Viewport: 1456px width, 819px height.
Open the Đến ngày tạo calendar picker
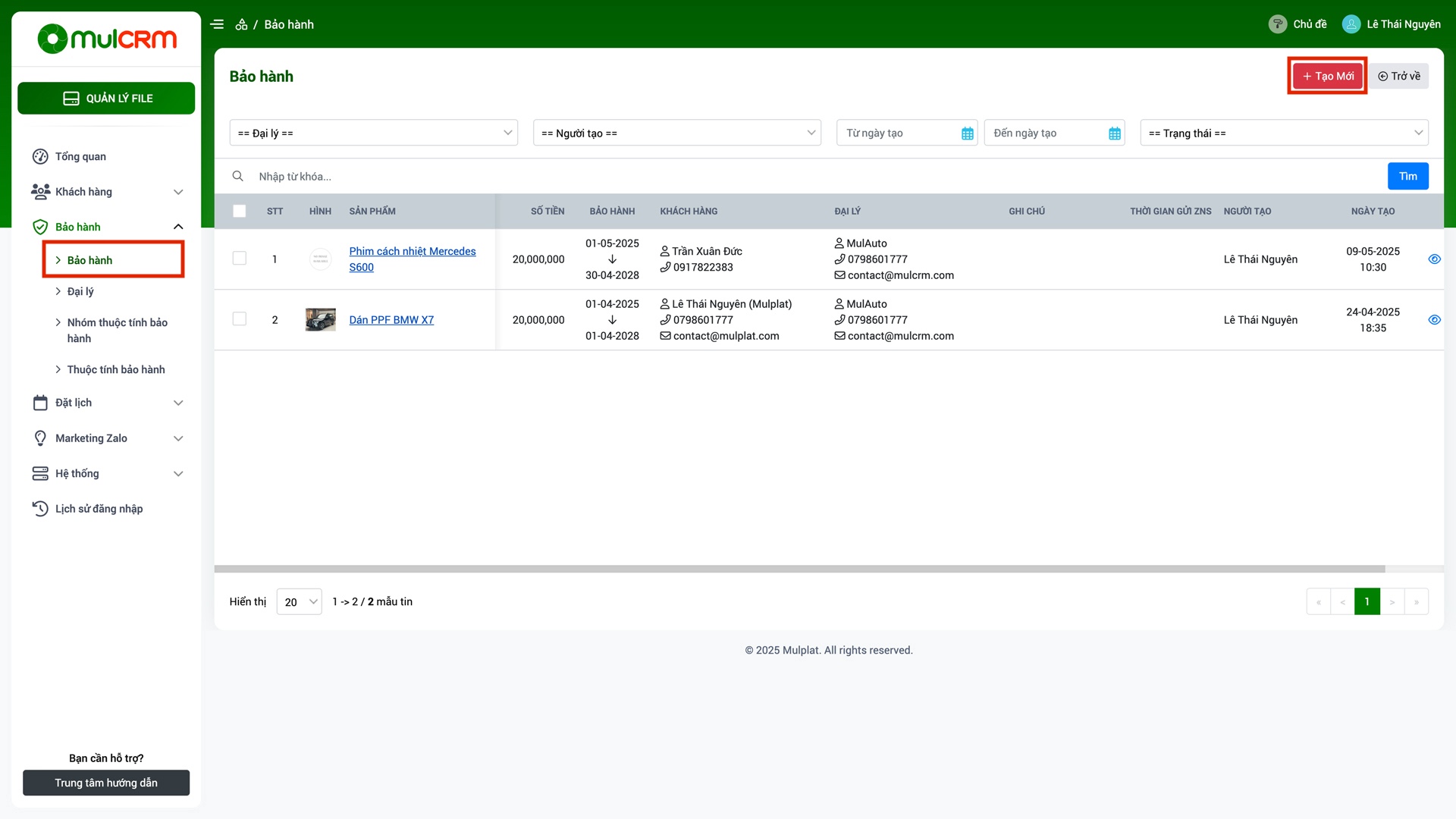(1114, 133)
